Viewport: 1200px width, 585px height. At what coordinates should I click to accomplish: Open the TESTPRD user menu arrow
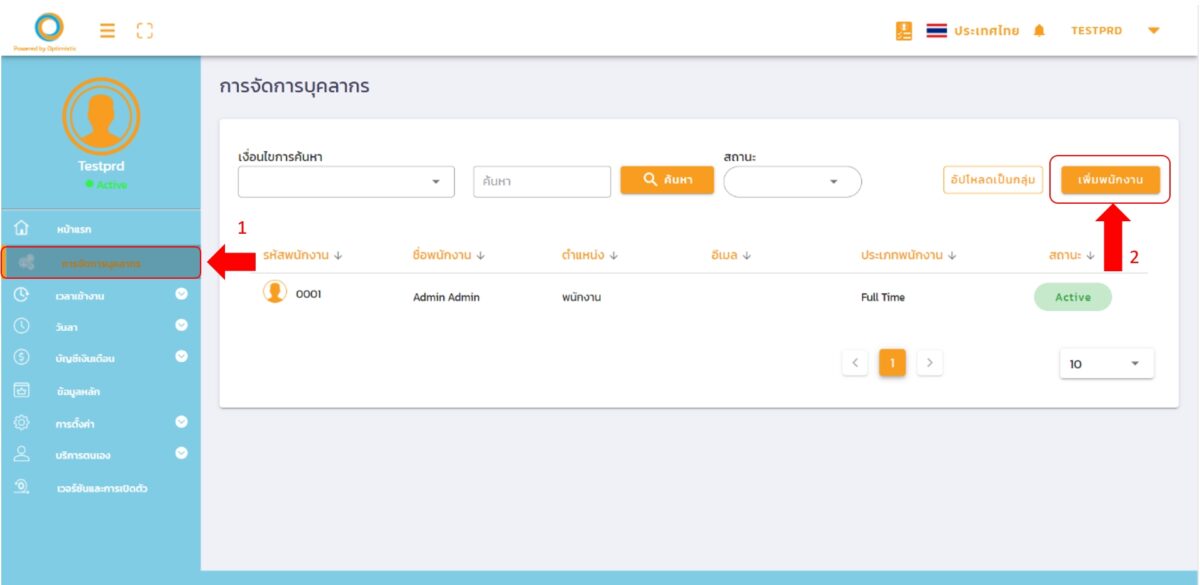pos(1153,31)
